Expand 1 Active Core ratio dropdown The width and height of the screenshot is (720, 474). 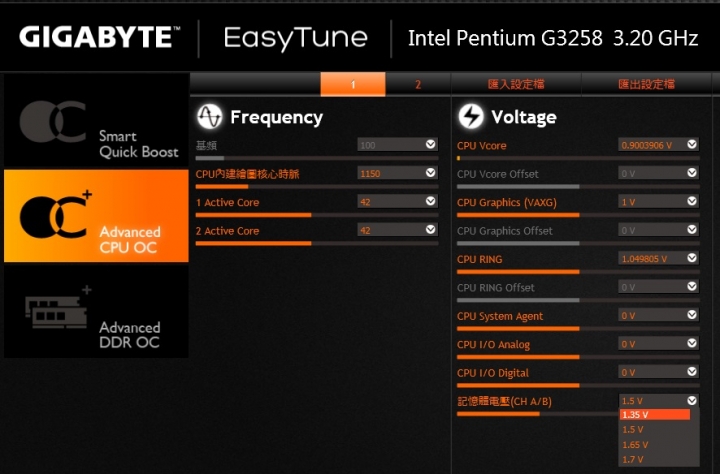(430, 201)
